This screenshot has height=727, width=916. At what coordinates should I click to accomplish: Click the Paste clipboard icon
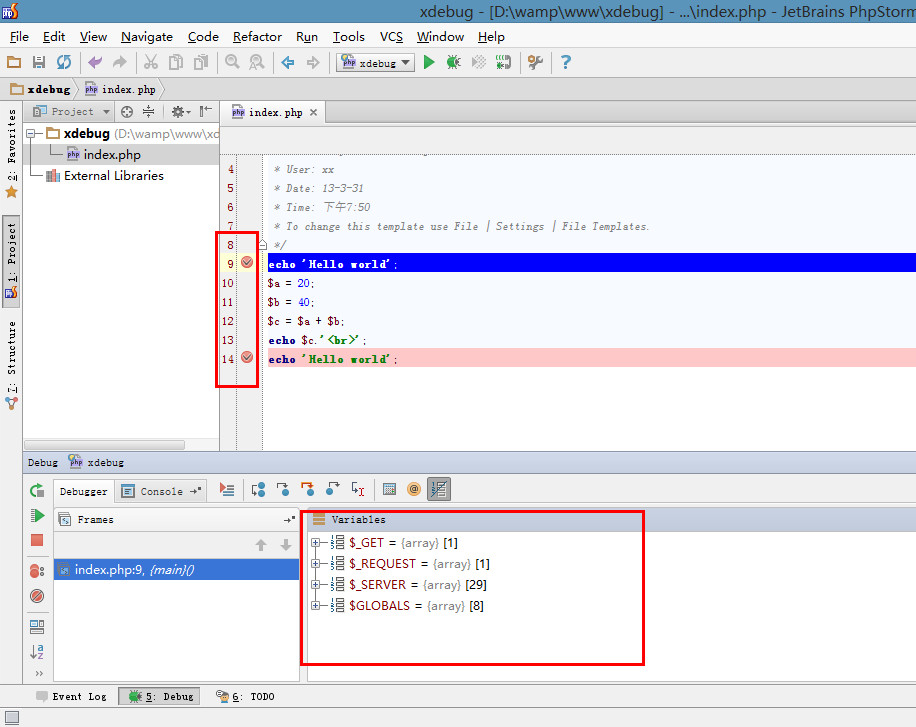tap(201, 62)
